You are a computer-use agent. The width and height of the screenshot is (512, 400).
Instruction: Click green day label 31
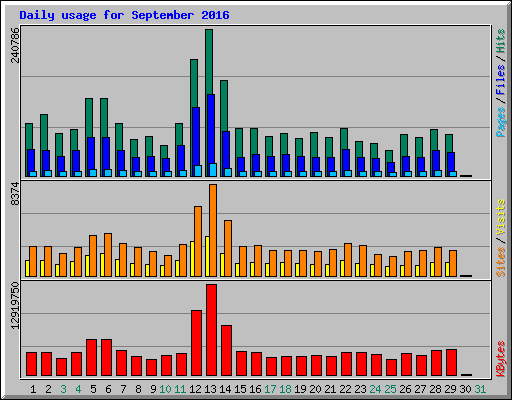click(x=480, y=389)
